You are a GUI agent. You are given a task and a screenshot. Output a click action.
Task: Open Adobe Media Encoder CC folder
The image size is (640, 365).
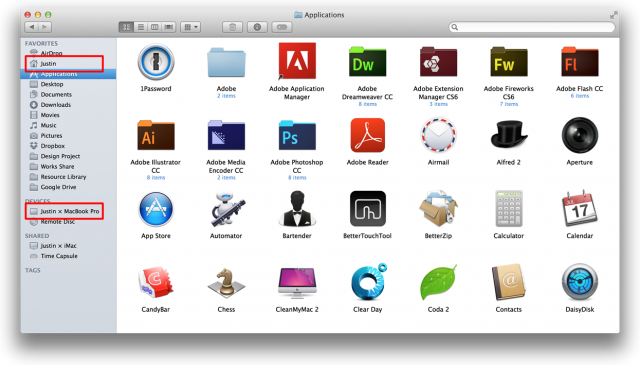tap(226, 135)
